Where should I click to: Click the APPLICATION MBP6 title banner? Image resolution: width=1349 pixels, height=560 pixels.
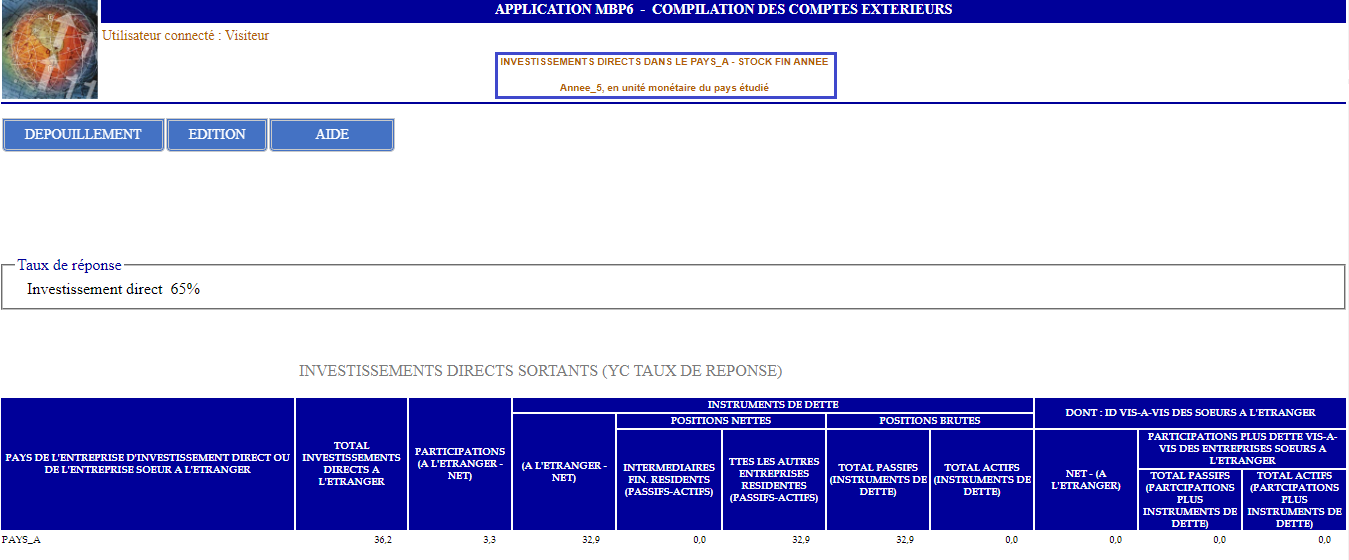tap(723, 10)
